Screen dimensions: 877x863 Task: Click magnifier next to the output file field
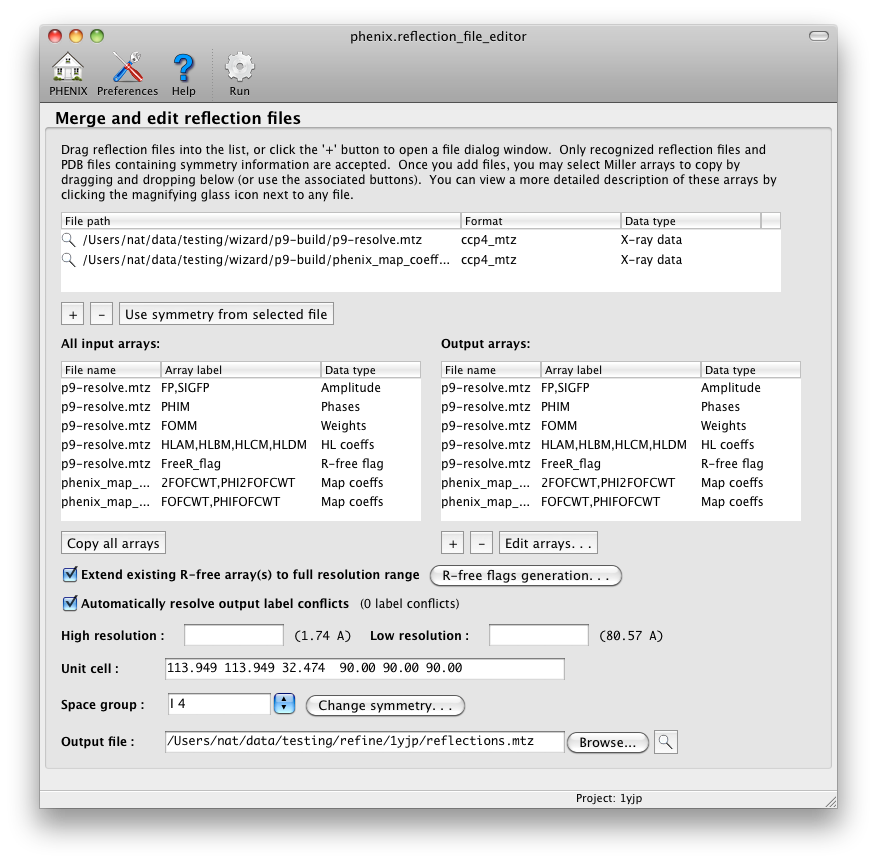click(x=665, y=741)
